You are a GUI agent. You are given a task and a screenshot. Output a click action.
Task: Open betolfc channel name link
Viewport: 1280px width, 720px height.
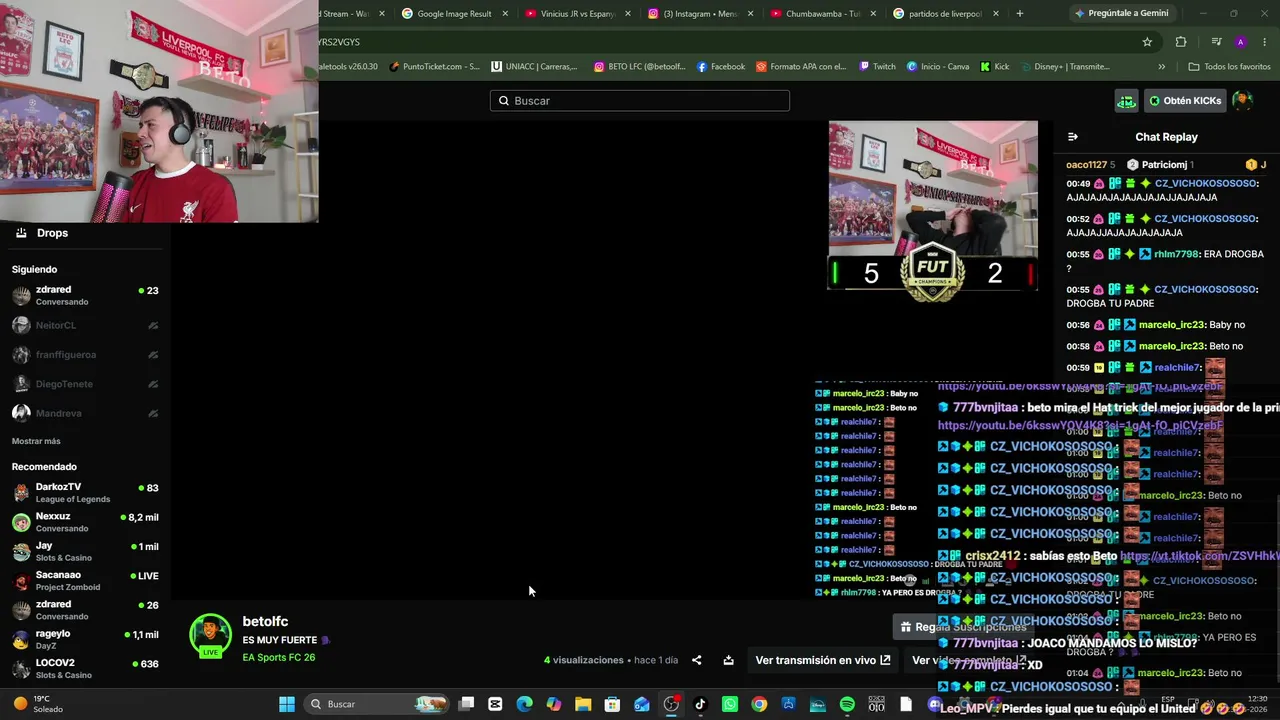(265, 622)
